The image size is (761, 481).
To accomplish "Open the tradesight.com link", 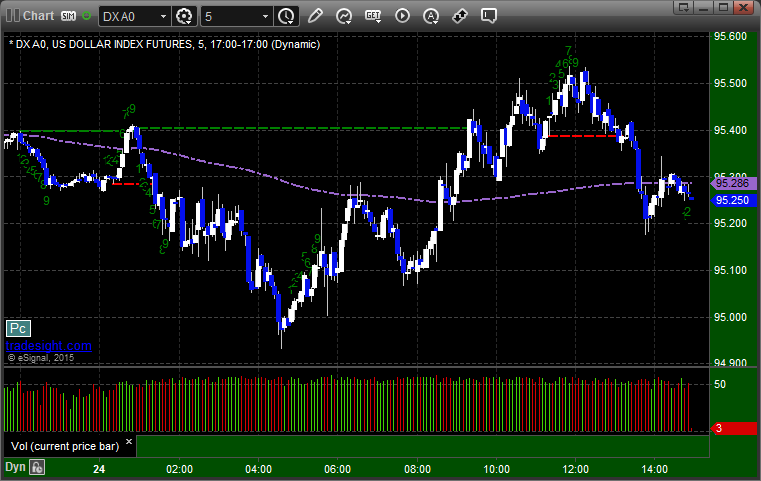I will [x=49, y=346].
